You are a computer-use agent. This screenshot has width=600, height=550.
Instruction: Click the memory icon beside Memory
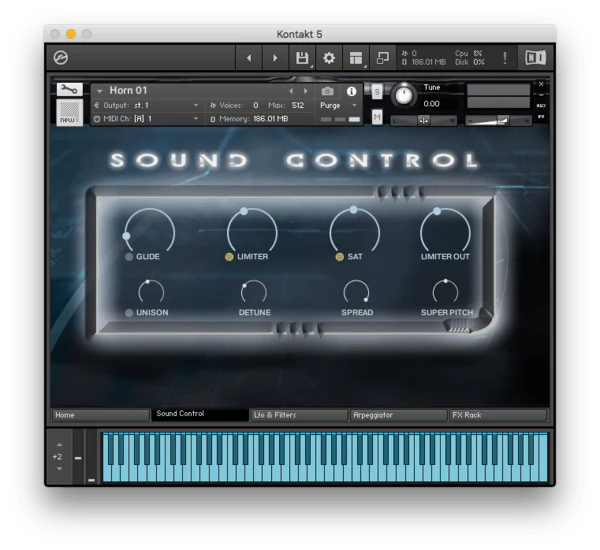pyautogui.click(x=213, y=119)
